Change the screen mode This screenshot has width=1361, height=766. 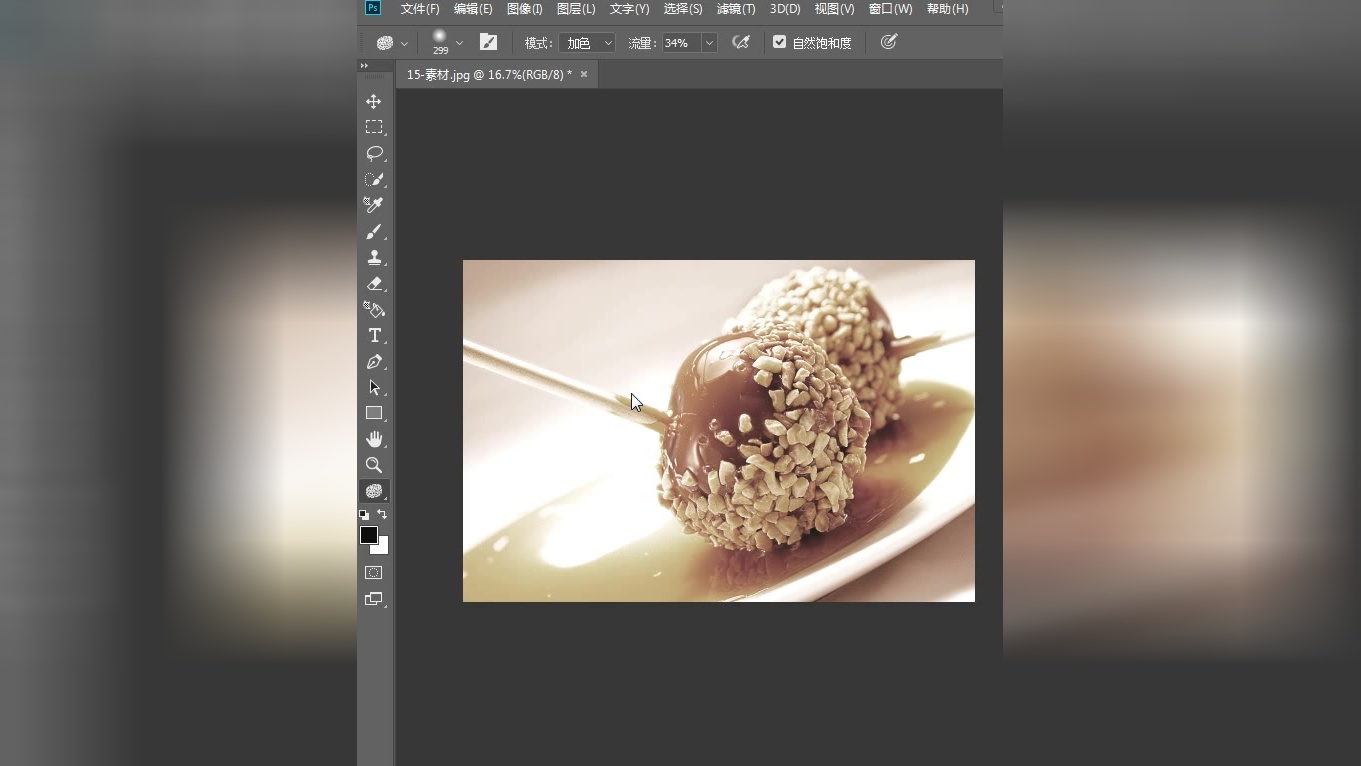click(x=374, y=599)
